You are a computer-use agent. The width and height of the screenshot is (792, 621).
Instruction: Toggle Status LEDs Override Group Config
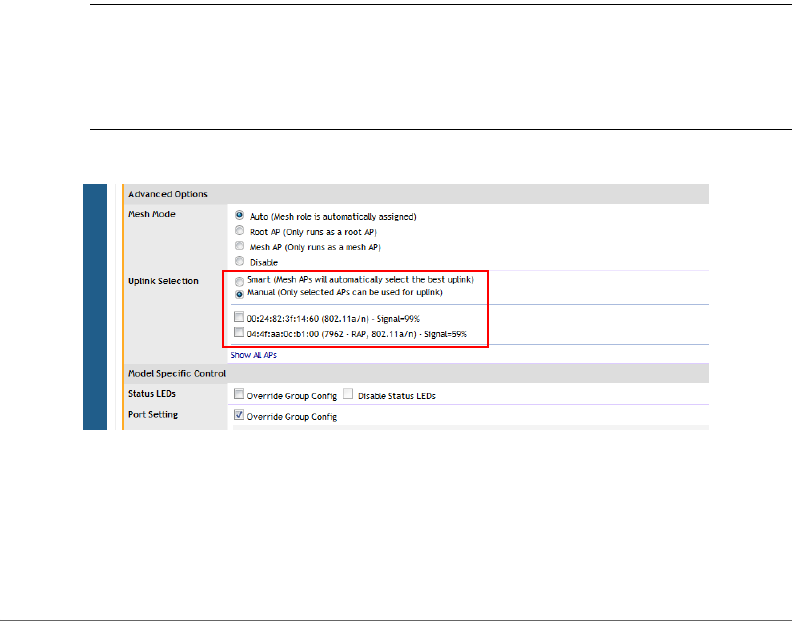(239, 394)
